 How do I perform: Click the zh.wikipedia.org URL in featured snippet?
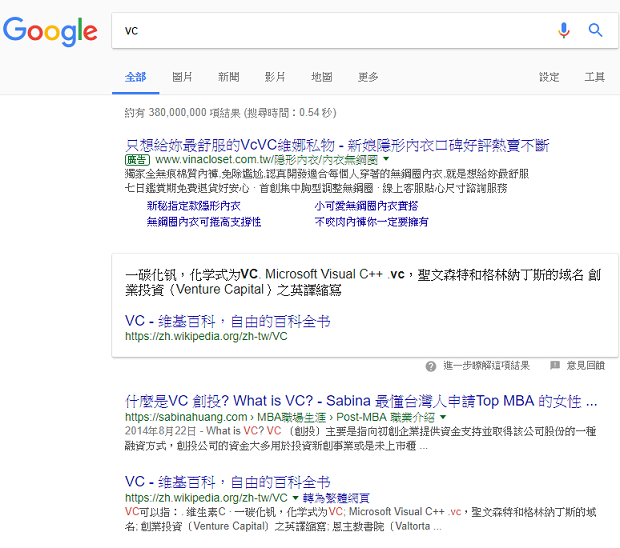tap(206, 336)
